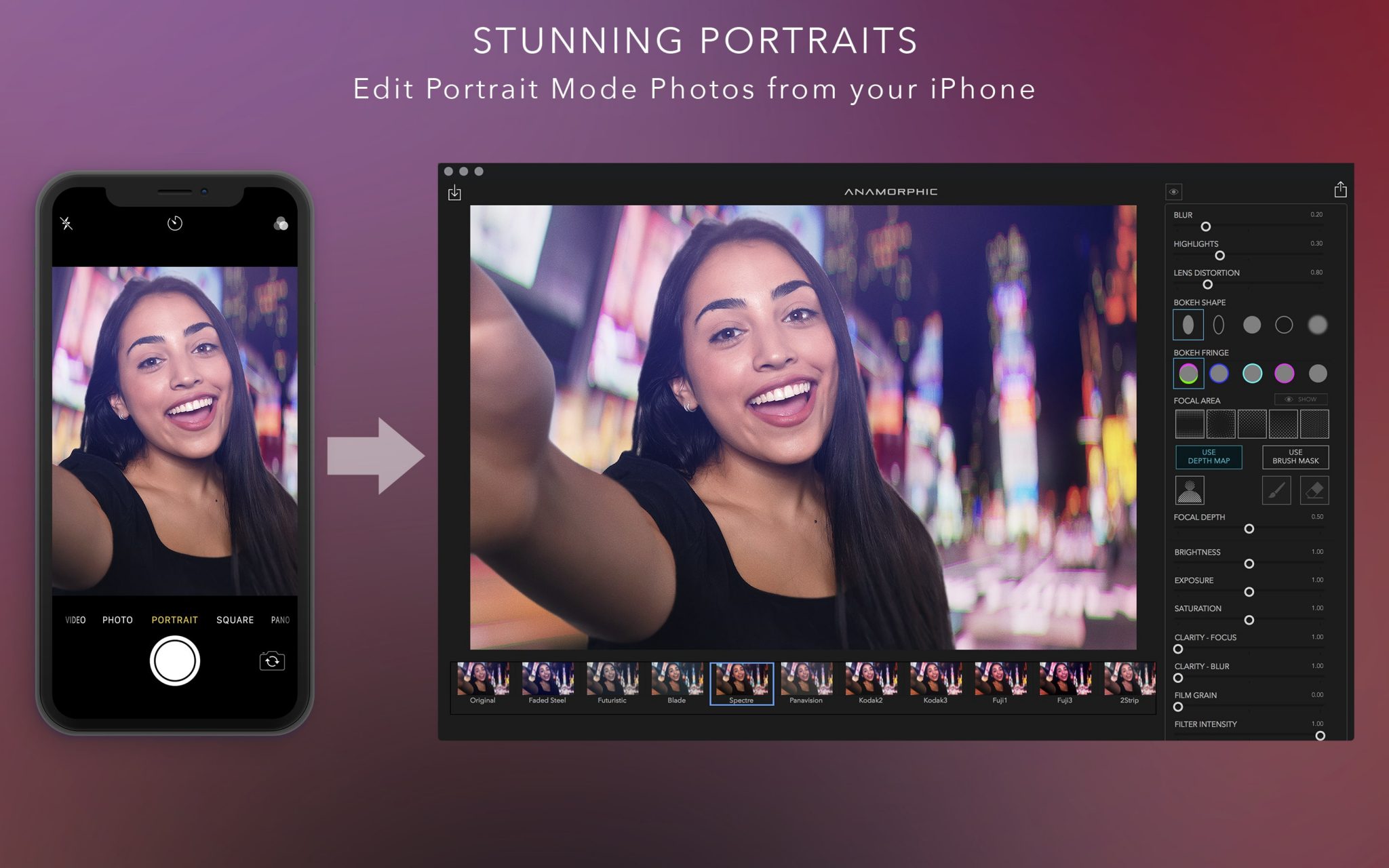
Task: Switch to SQUARE mode on the iPhone camera
Action: pyautogui.click(x=235, y=619)
